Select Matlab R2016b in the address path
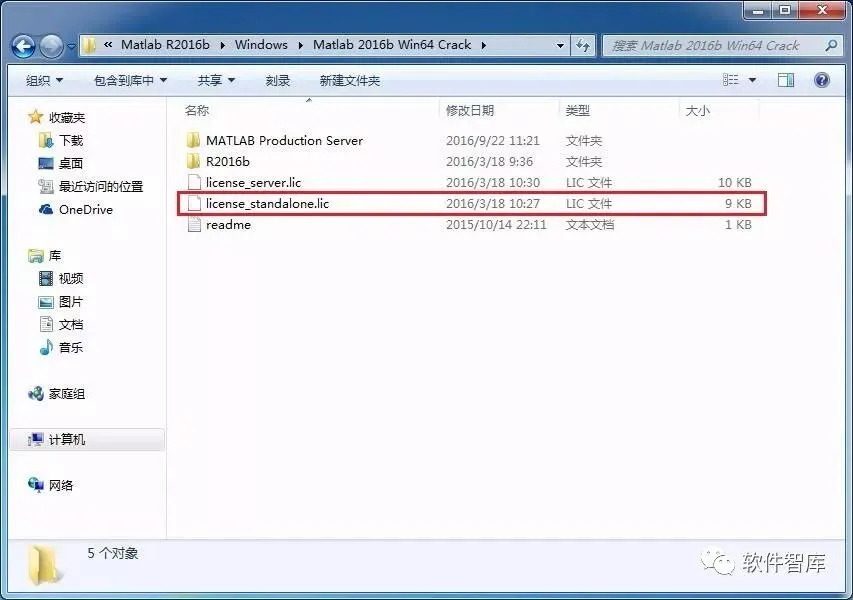The image size is (853, 600). tap(165, 45)
